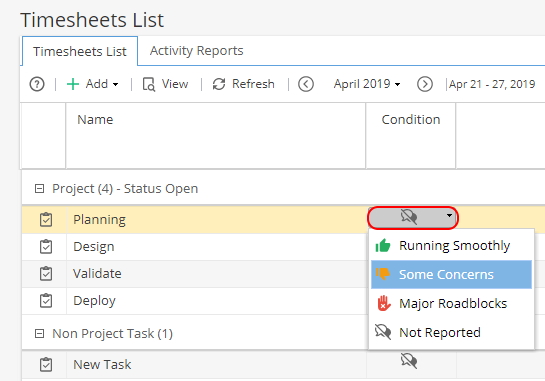Viewport: 545px width, 381px height.
Task: Click the Design task clipboard icon
Action: tap(46, 247)
